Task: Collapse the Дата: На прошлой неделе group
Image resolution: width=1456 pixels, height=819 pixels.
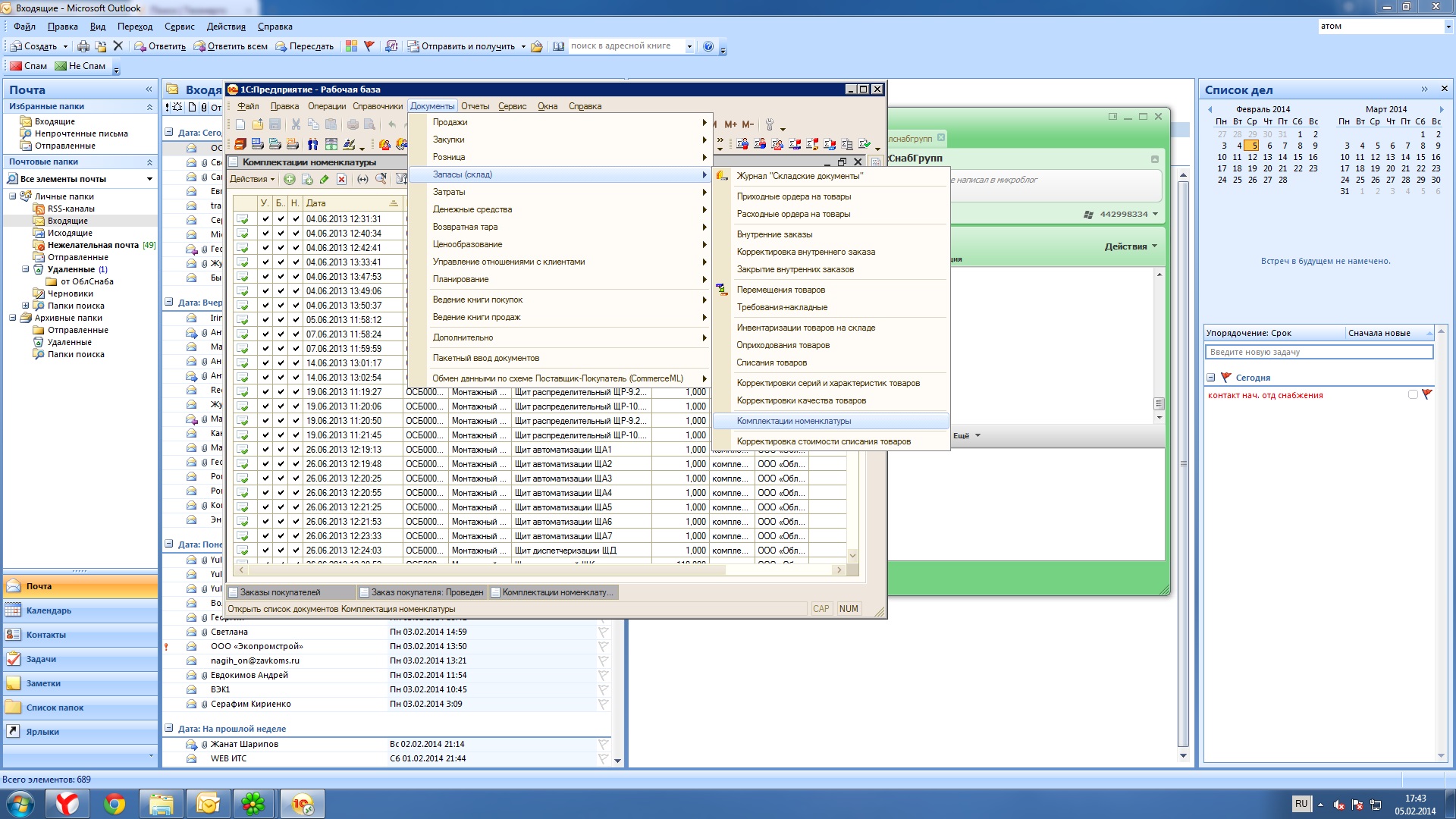Action: 168,729
